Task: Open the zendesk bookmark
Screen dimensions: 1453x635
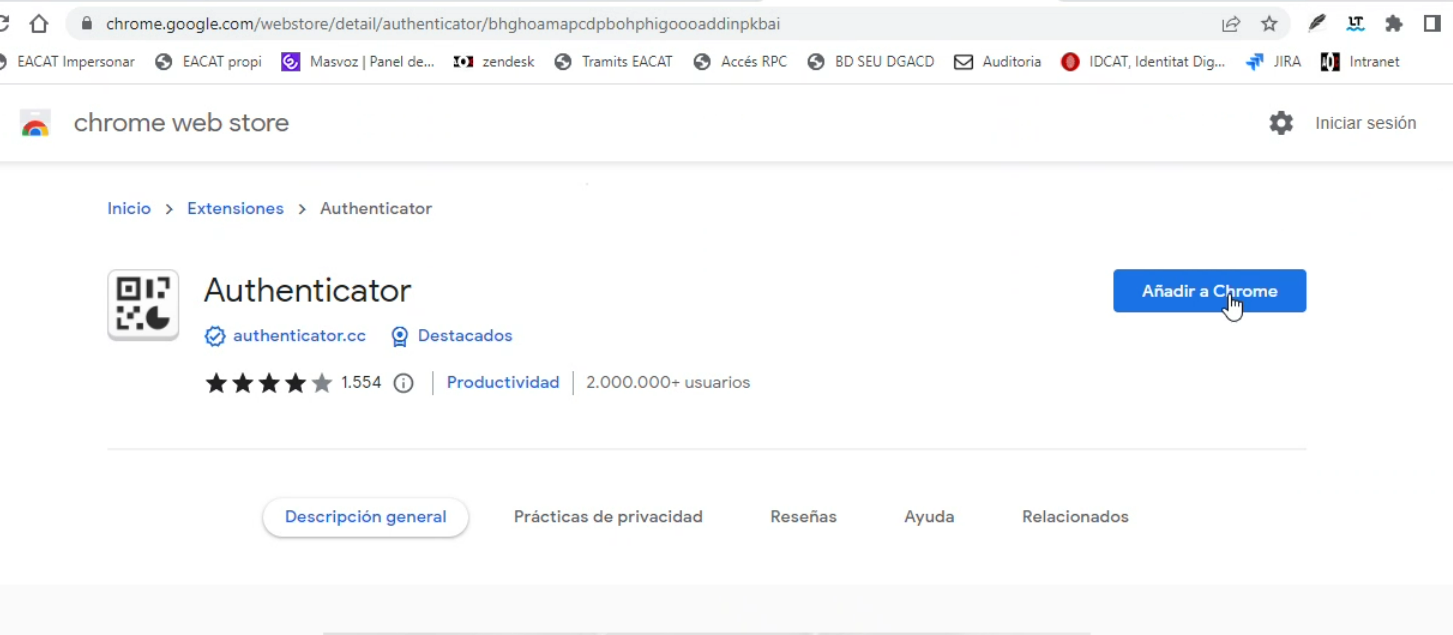Action: click(494, 62)
